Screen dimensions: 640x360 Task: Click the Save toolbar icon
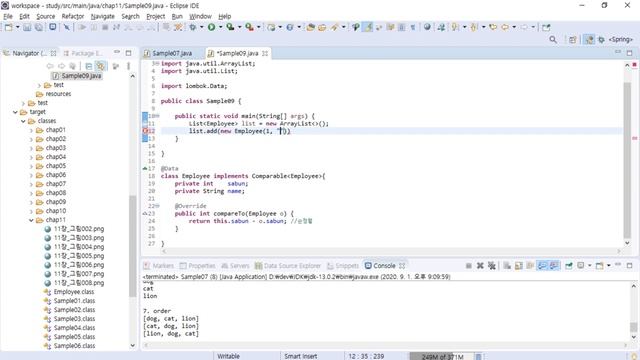coord(27,27)
